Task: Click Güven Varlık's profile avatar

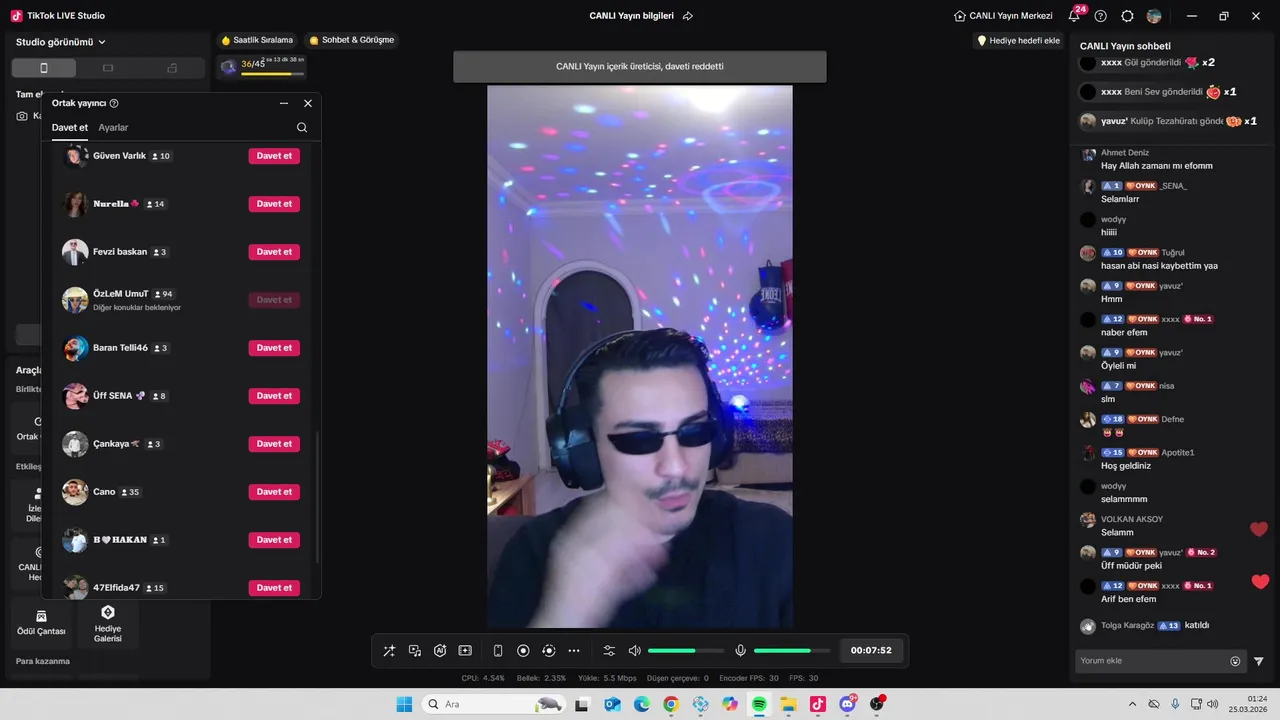Action: click(75, 156)
